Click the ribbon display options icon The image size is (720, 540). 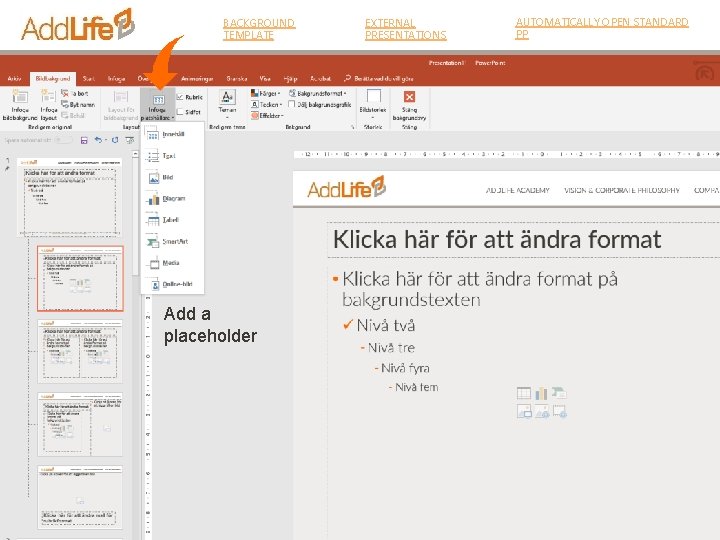click(x=704, y=71)
